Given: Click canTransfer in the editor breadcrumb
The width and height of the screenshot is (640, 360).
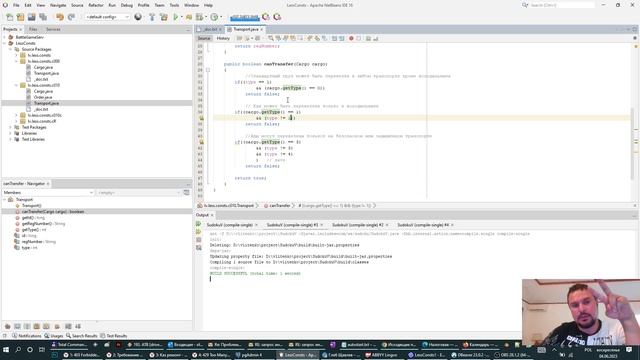Looking at the screenshot, I should [280, 206].
